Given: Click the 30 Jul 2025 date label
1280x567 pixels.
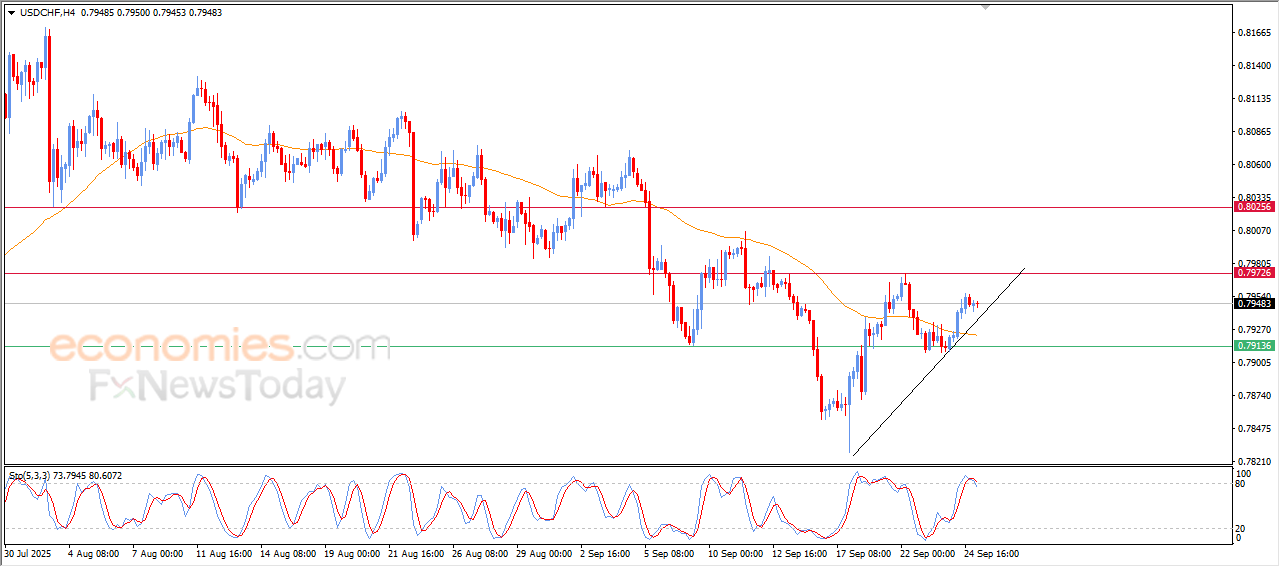Looking at the screenshot, I should pos(27,552).
